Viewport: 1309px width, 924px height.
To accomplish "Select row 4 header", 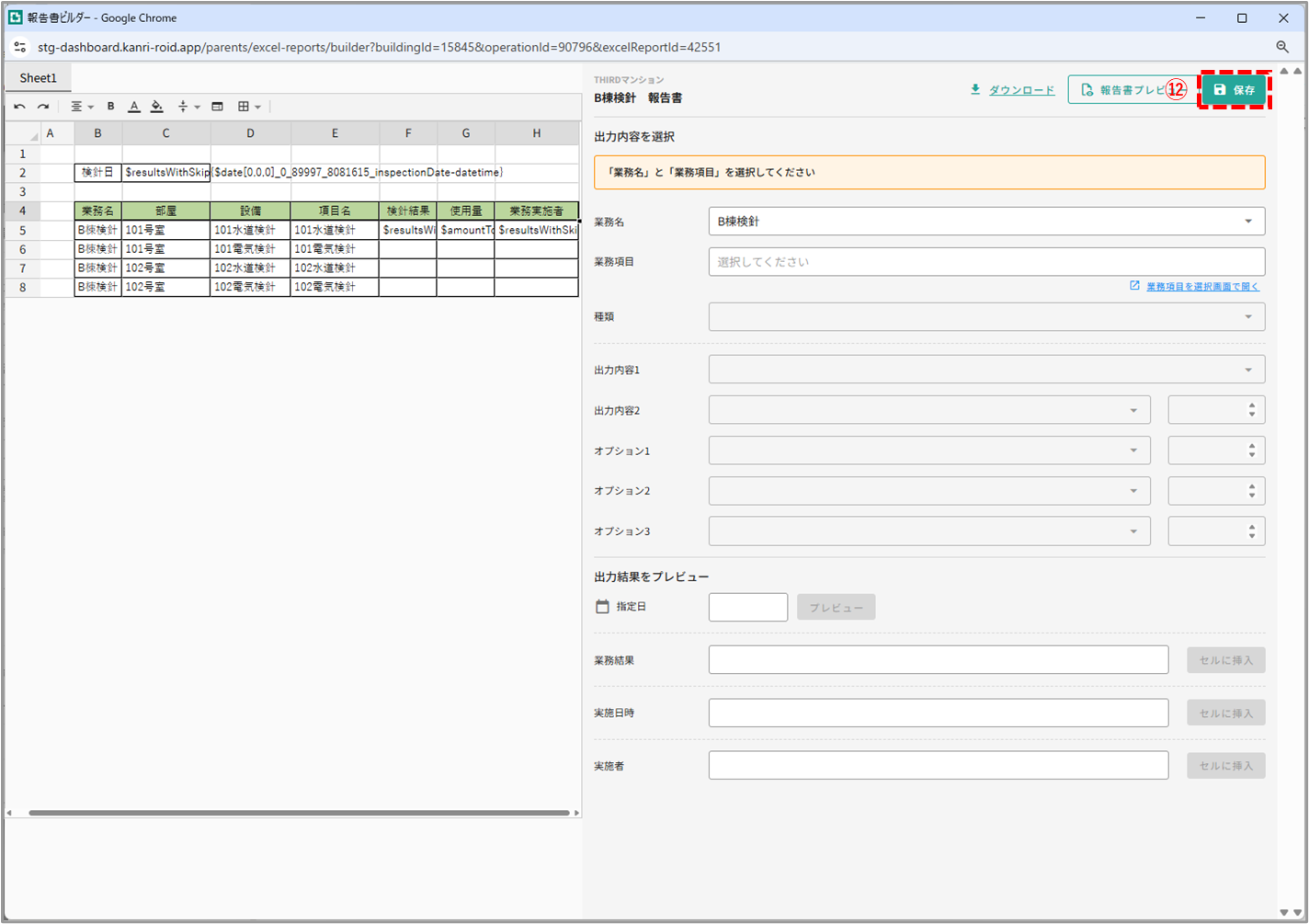I will pos(22,211).
